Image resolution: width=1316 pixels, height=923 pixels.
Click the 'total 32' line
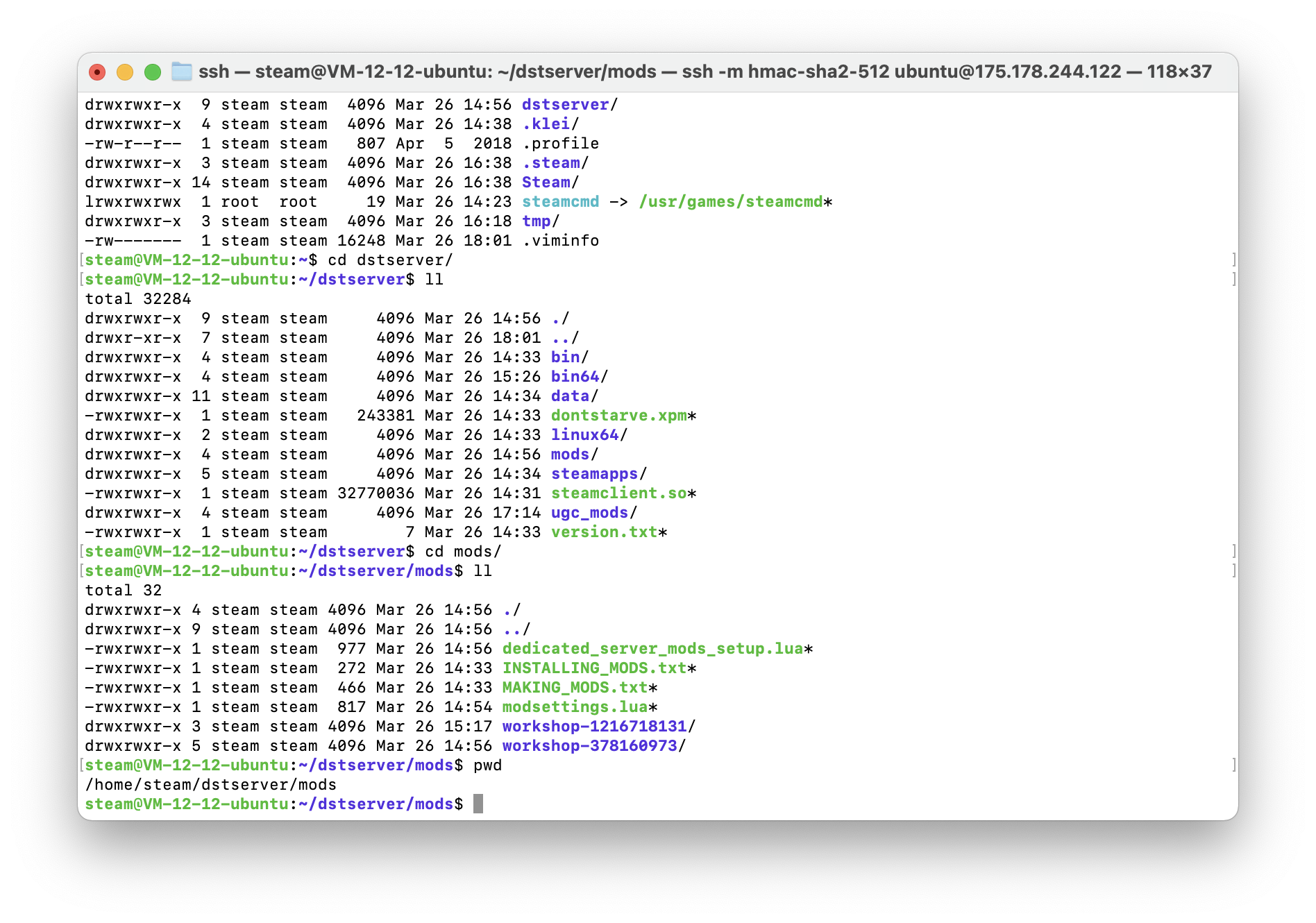coord(124,591)
